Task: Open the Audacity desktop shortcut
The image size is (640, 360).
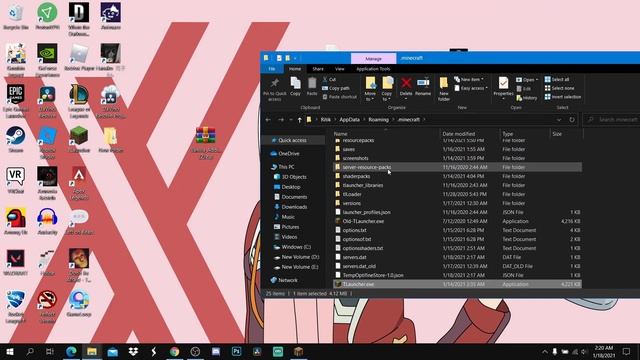Action: (x=47, y=222)
